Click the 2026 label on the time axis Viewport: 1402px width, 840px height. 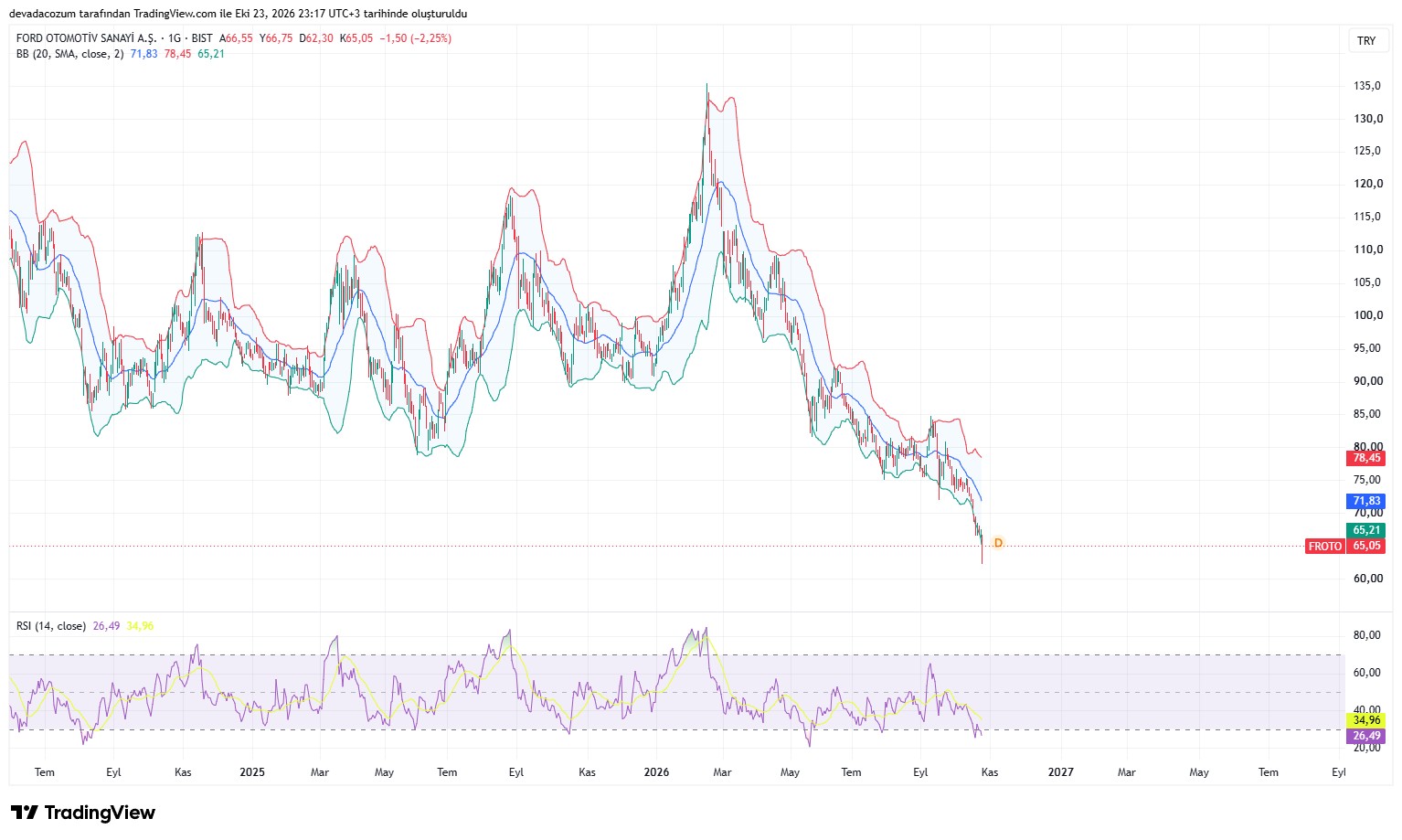pyautogui.click(x=656, y=772)
